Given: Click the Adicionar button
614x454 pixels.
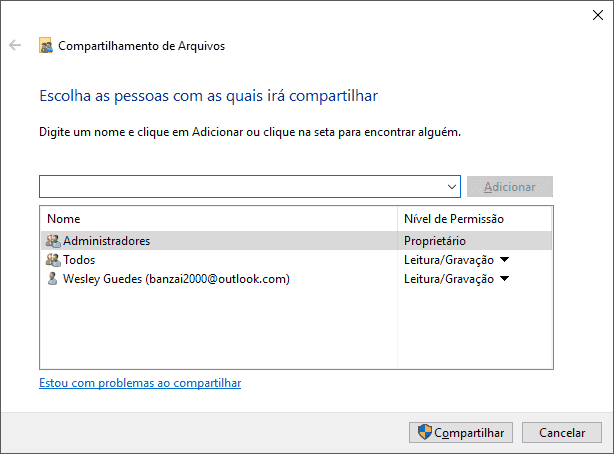Looking at the screenshot, I should tap(510, 187).
